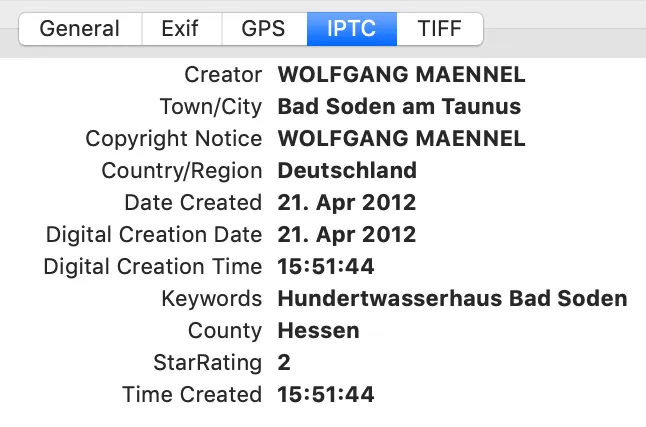Click the Creator field label

tap(223, 75)
